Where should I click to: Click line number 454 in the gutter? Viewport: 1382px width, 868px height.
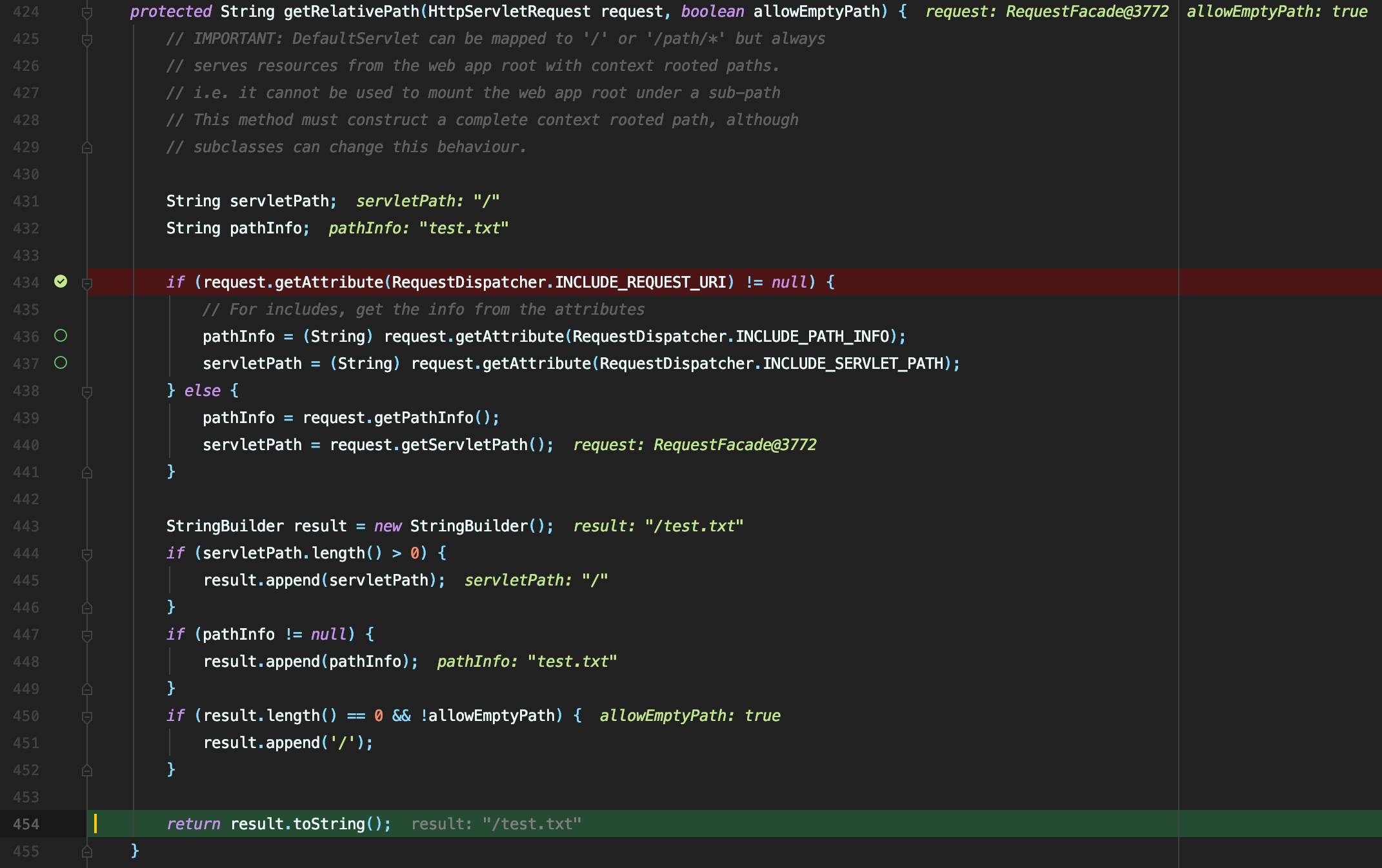(x=26, y=824)
